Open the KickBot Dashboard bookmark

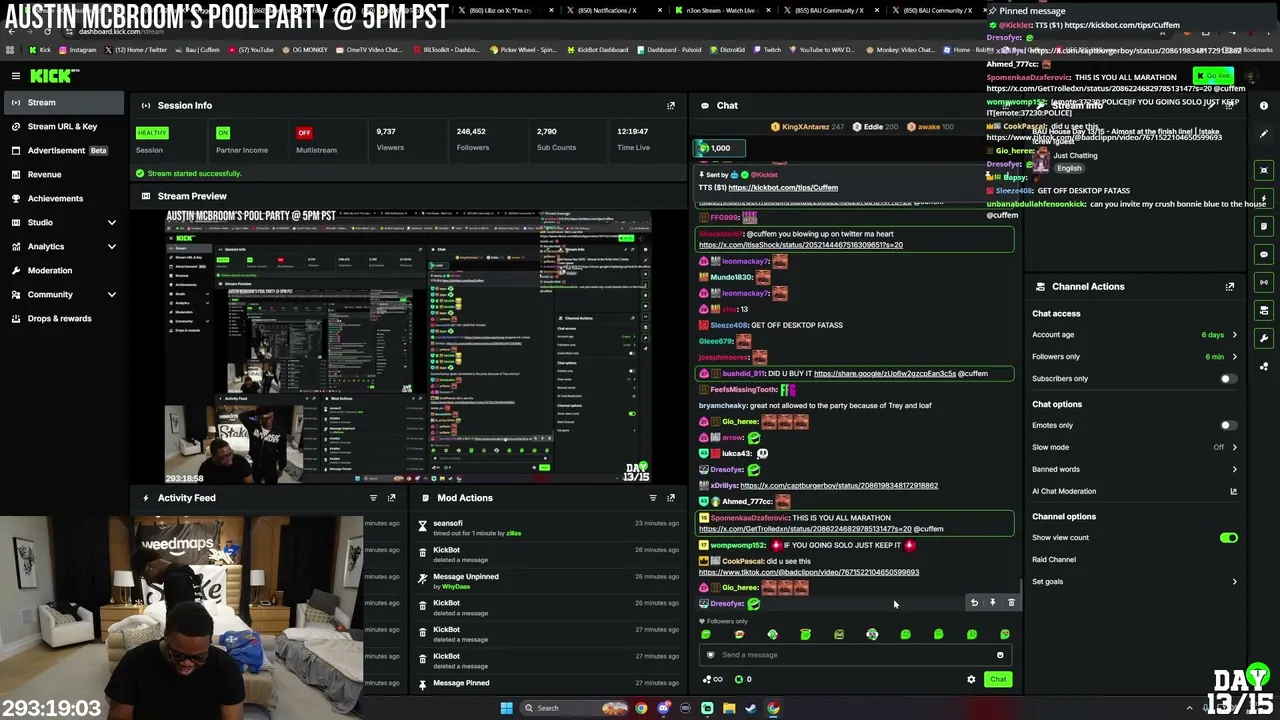coord(598,50)
